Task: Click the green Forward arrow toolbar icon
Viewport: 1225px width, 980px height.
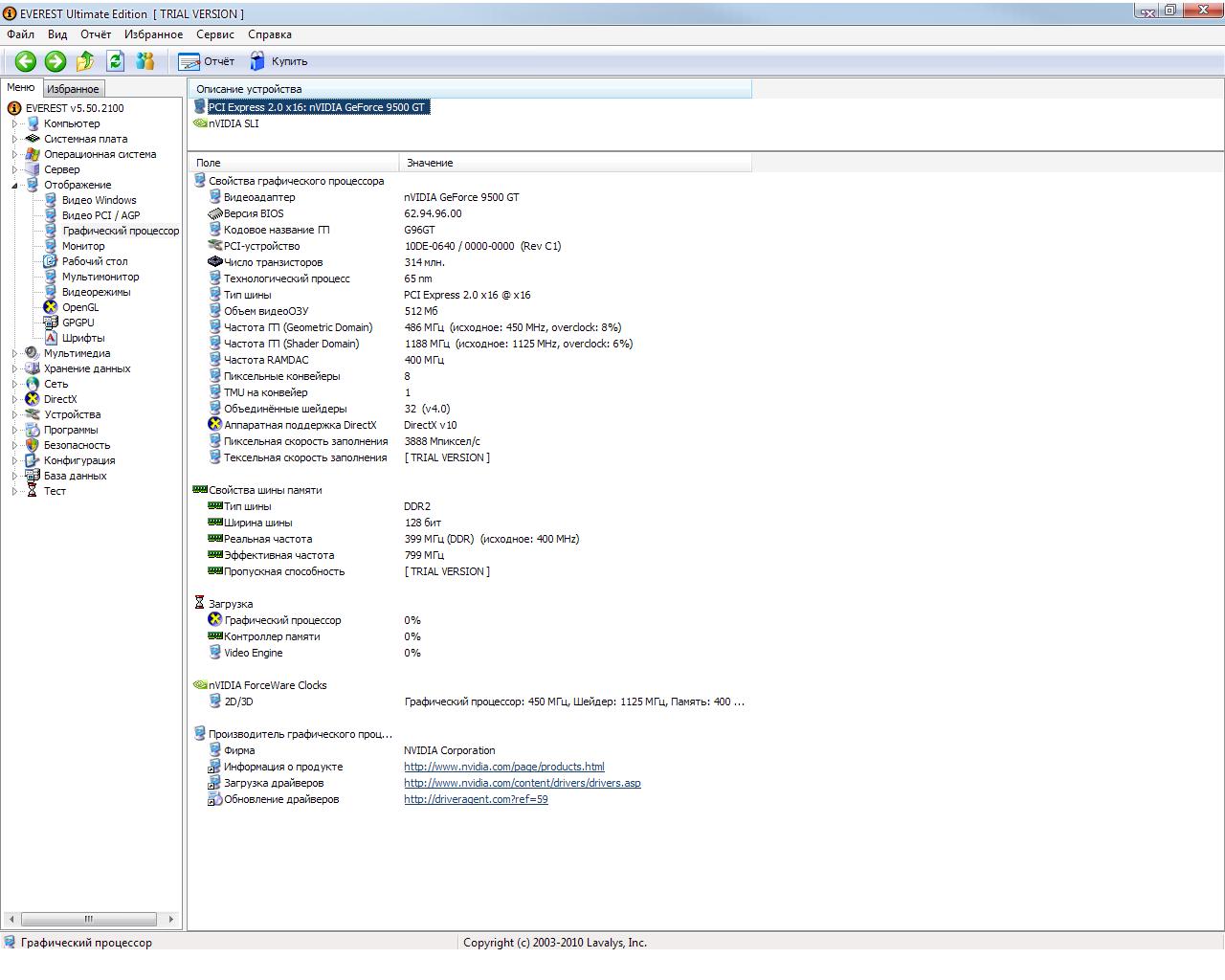Action: tap(56, 61)
